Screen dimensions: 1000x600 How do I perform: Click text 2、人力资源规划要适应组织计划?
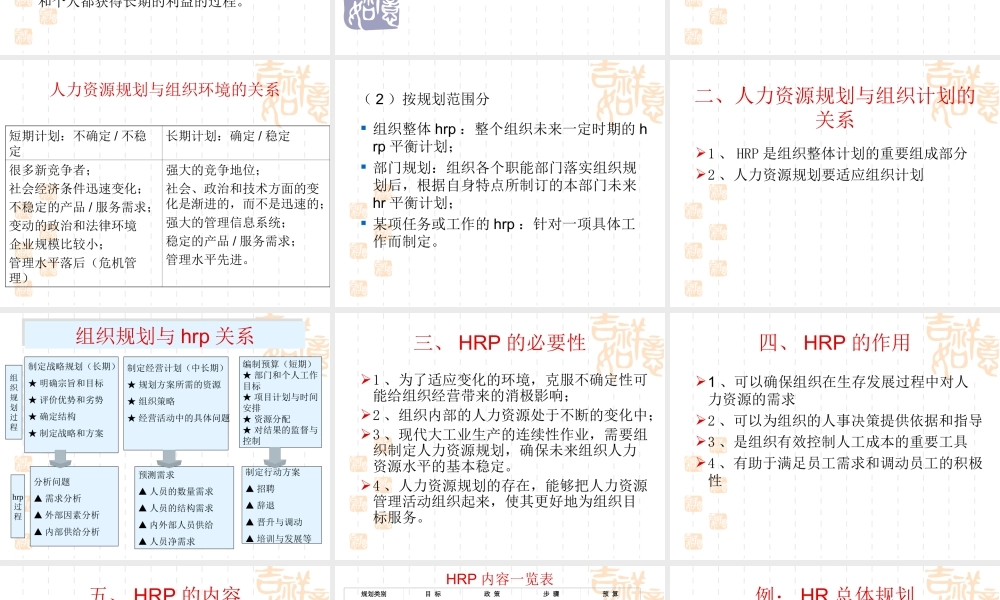(x=815, y=175)
